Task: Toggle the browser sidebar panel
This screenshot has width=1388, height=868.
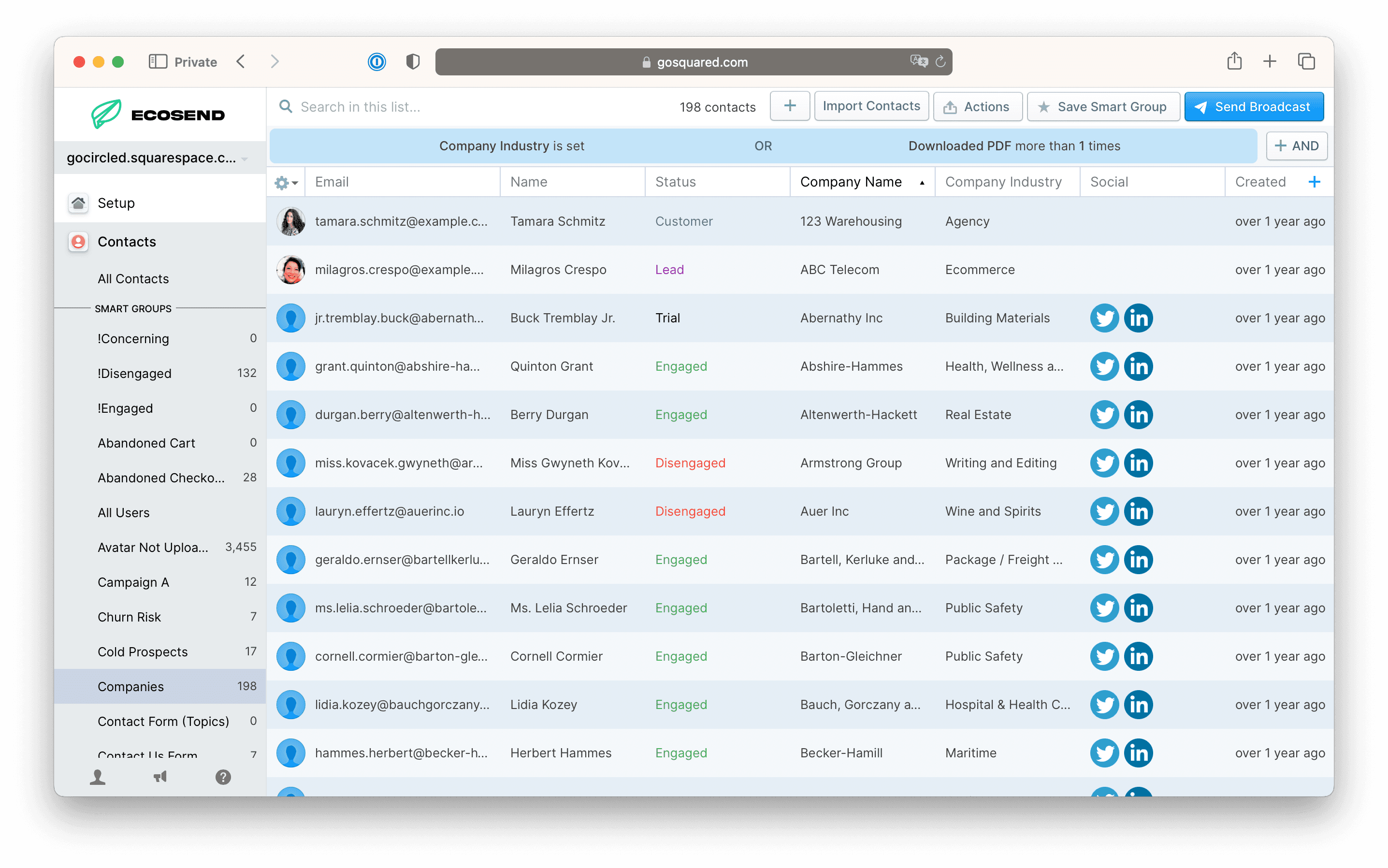Action: [158, 61]
